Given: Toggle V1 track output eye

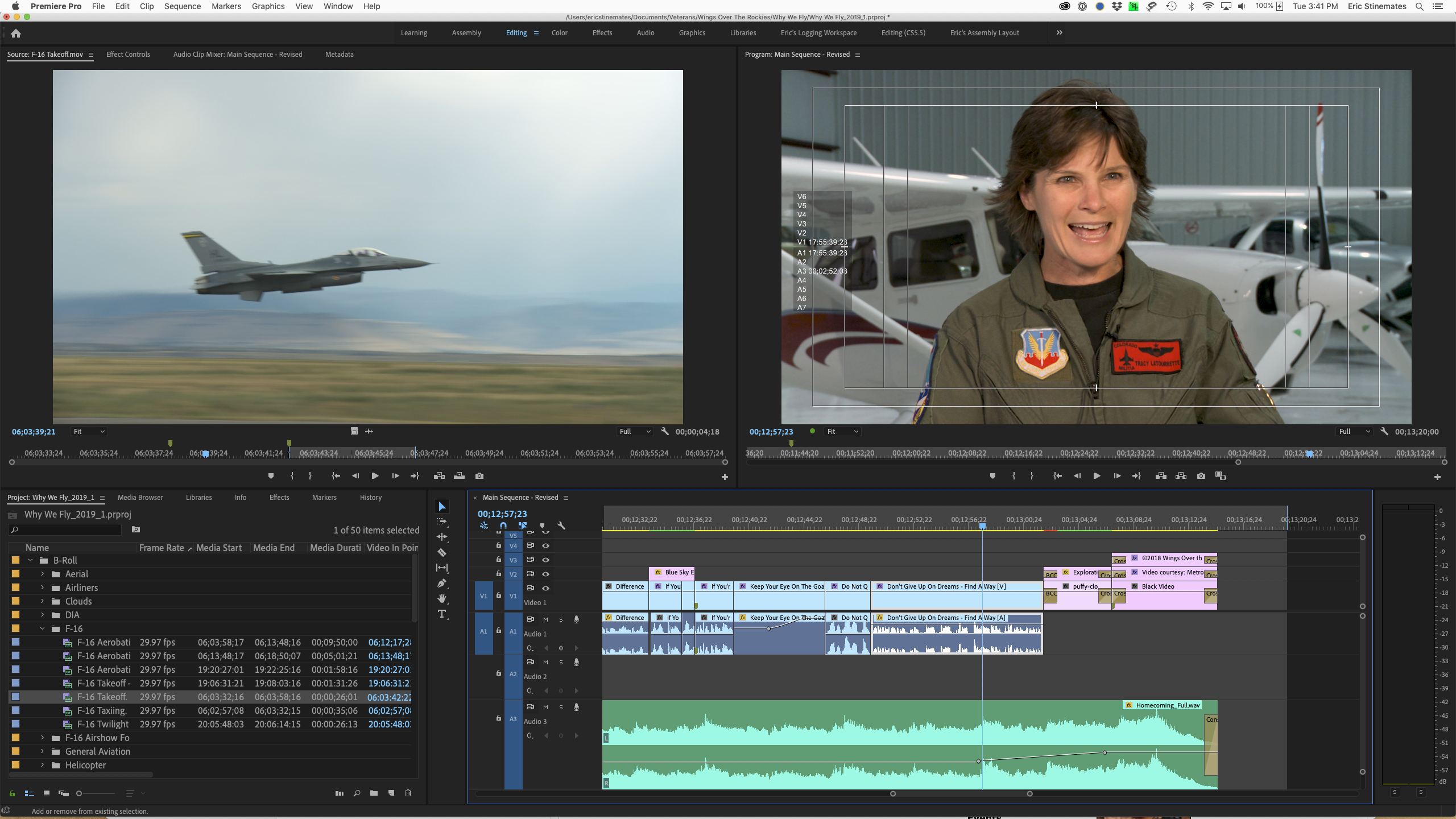Looking at the screenshot, I should (545, 588).
